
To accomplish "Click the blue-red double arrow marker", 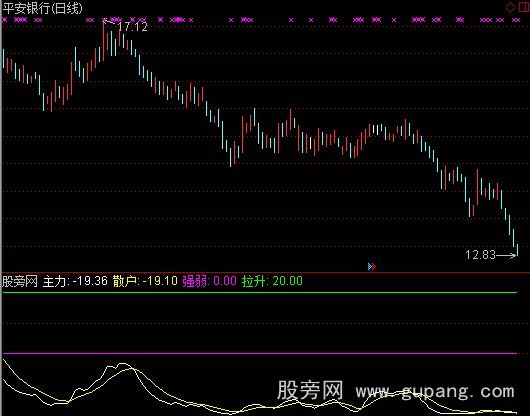I will [x=372, y=267].
